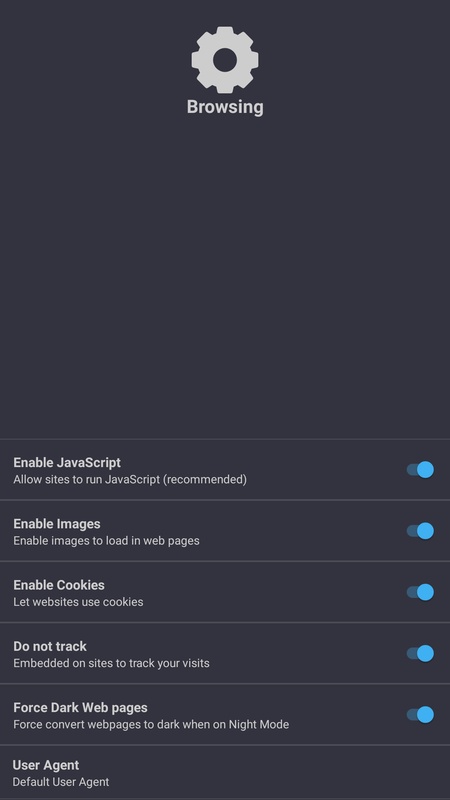
Task: Turn off the Enable Images switch
Action: coord(420,531)
